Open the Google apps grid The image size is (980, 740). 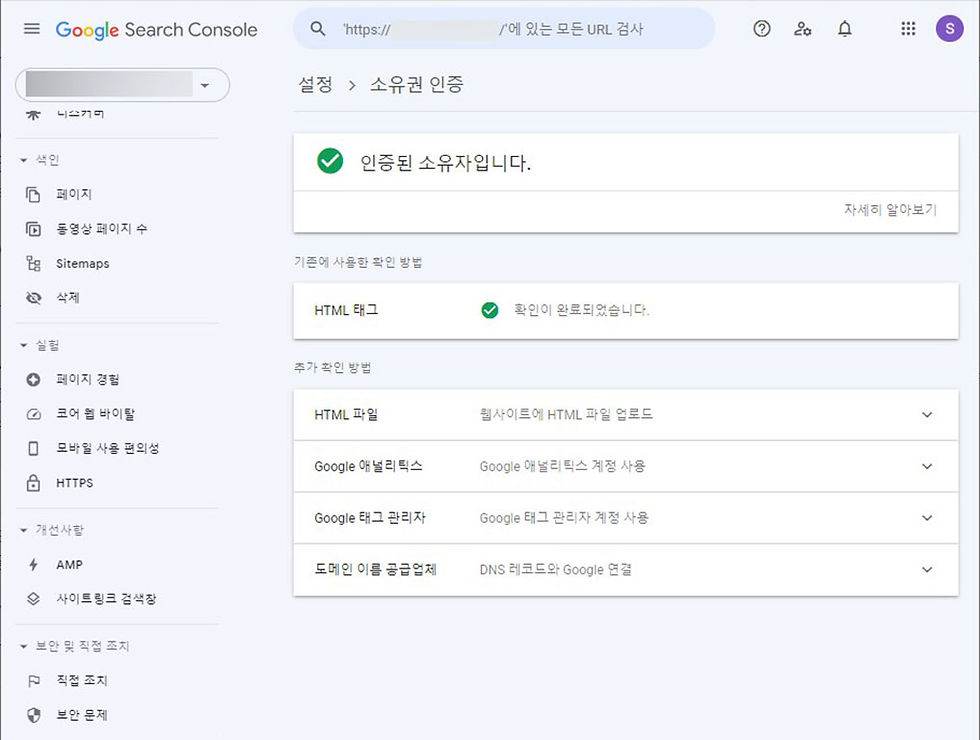pos(908,29)
